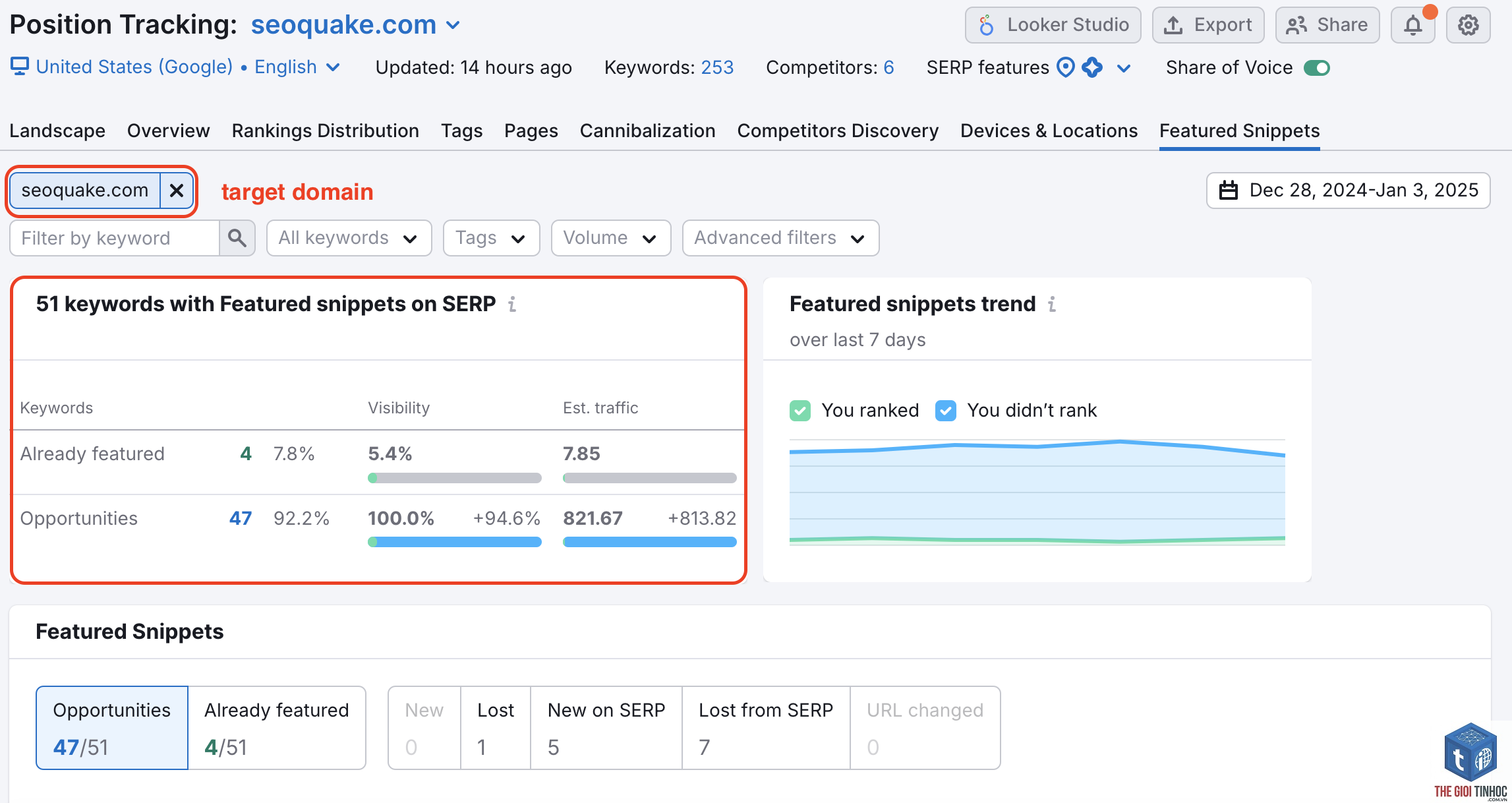Screen dimensions: 1512x803
Task: Switch to the Overview tab
Action: [x=169, y=131]
